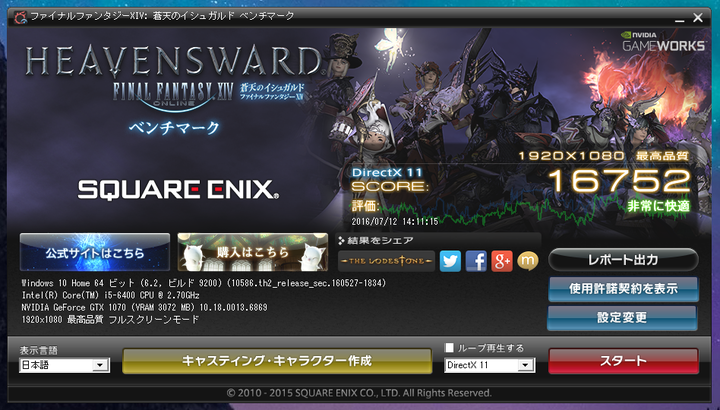Click the 1920x1080 最高品質 フルスクリーンモード line
Viewport: 720px width, 410px height.
pos(110,319)
